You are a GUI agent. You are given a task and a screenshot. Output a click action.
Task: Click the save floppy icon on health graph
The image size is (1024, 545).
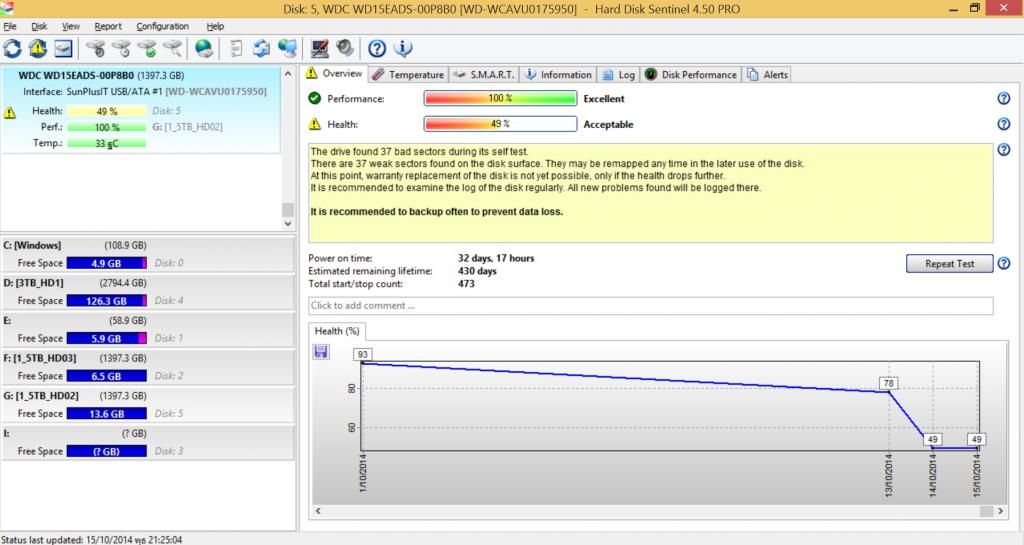pos(321,352)
